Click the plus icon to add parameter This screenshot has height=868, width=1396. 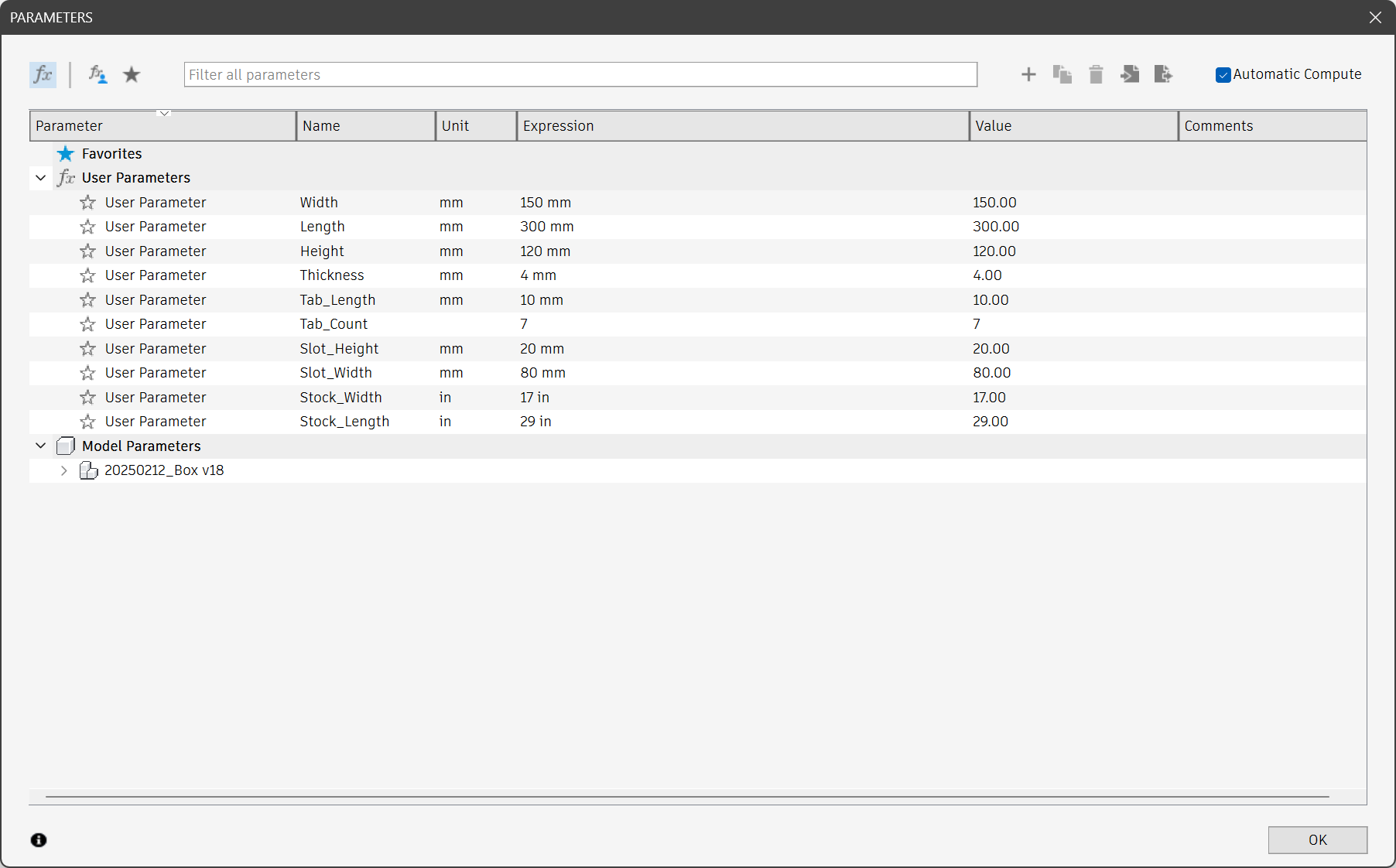click(1028, 75)
